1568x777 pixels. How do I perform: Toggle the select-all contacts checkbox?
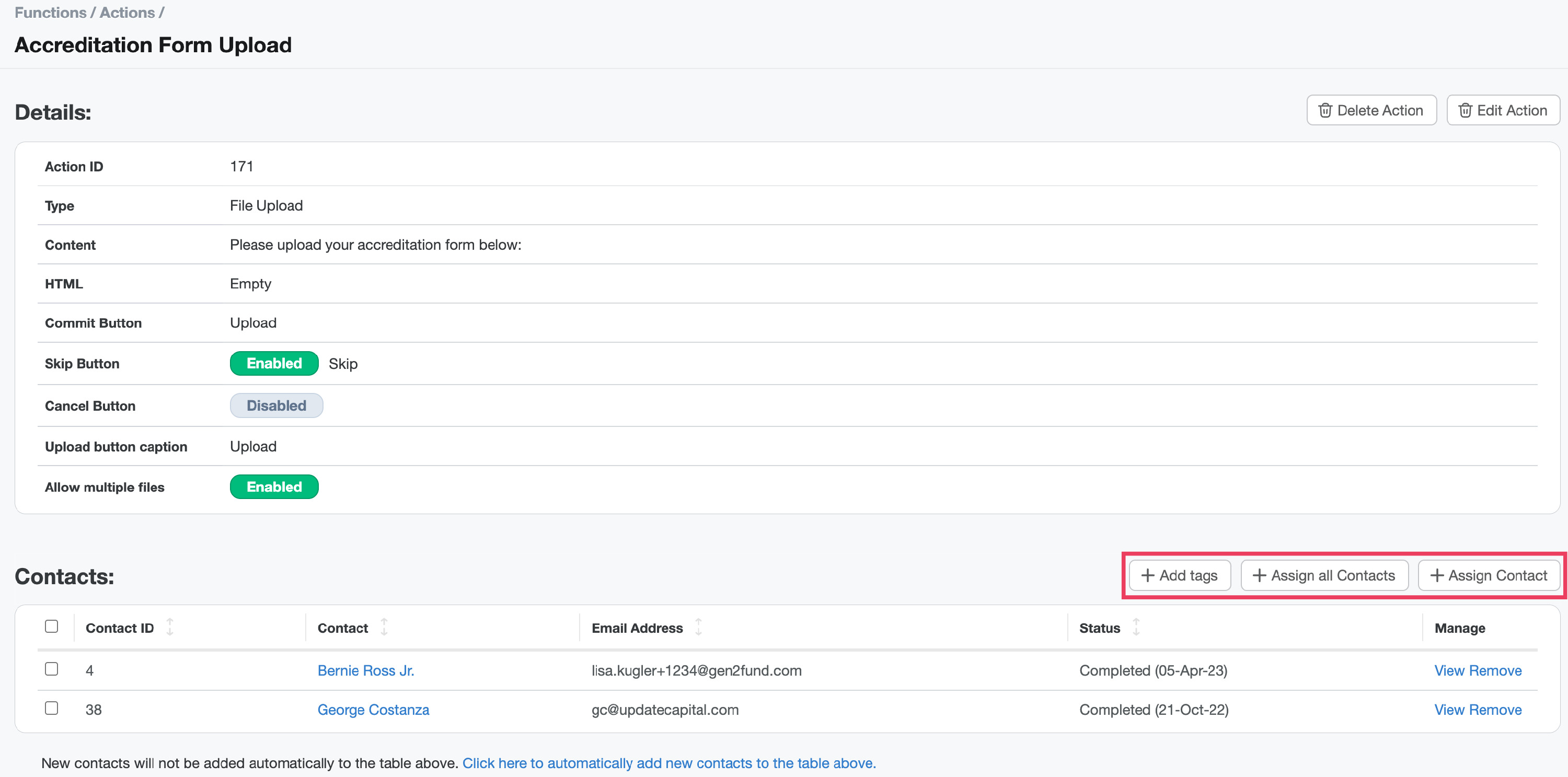[x=52, y=627]
